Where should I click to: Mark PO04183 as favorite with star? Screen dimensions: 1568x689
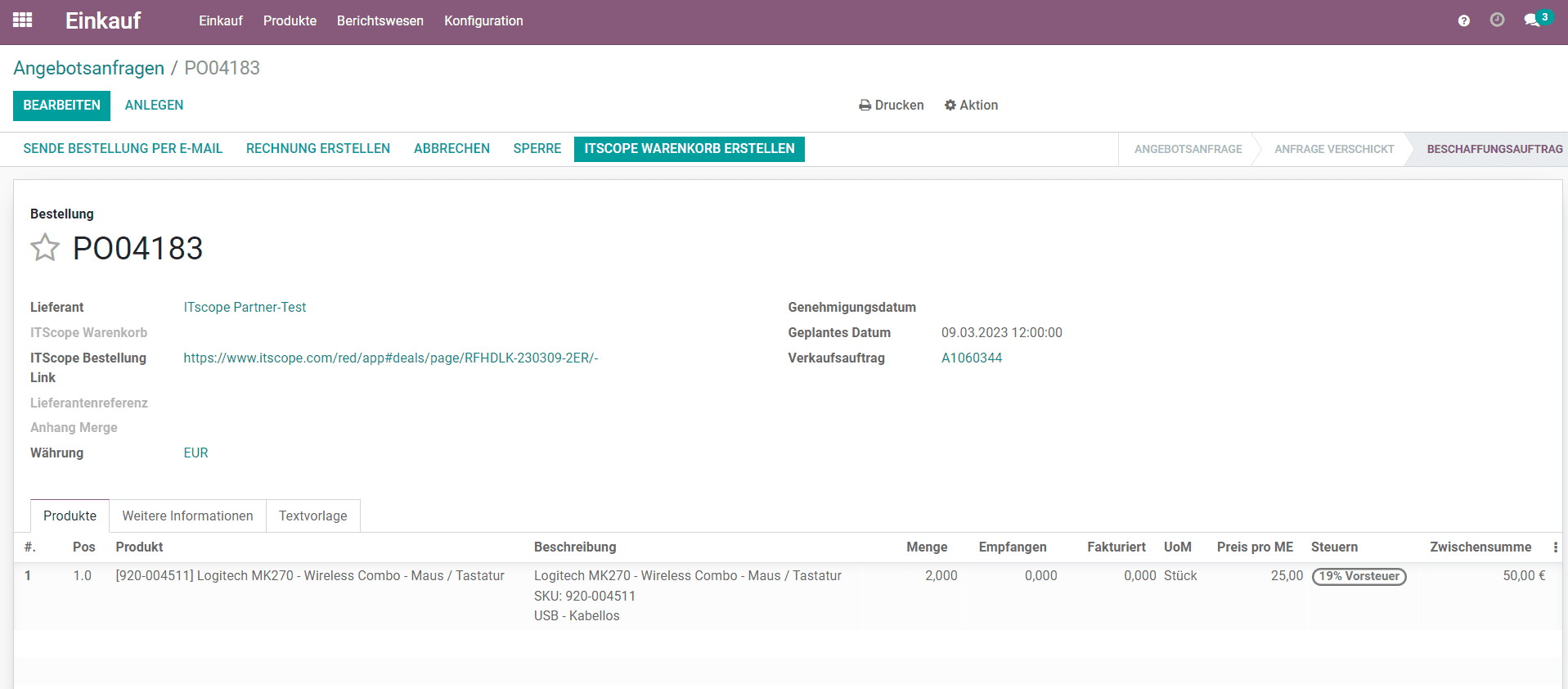(45, 248)
